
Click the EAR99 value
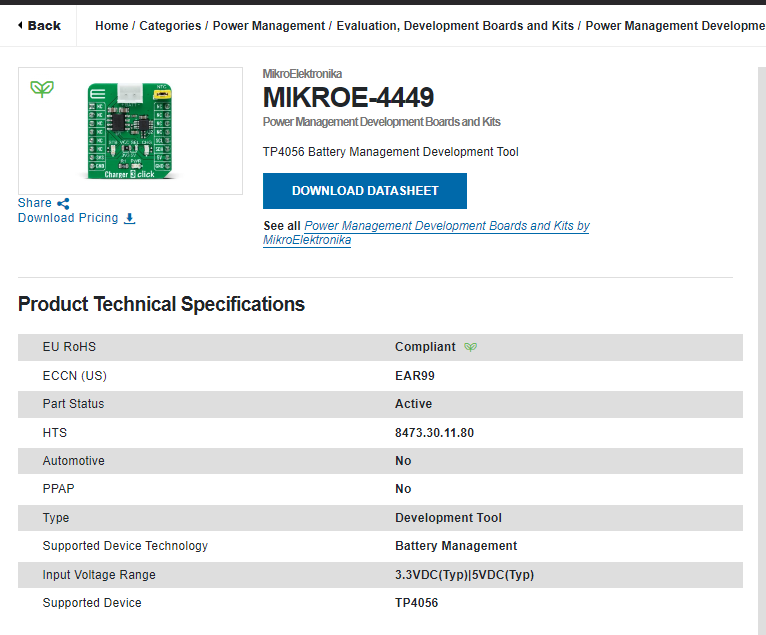pyautogui.click(x=415, y=376)
